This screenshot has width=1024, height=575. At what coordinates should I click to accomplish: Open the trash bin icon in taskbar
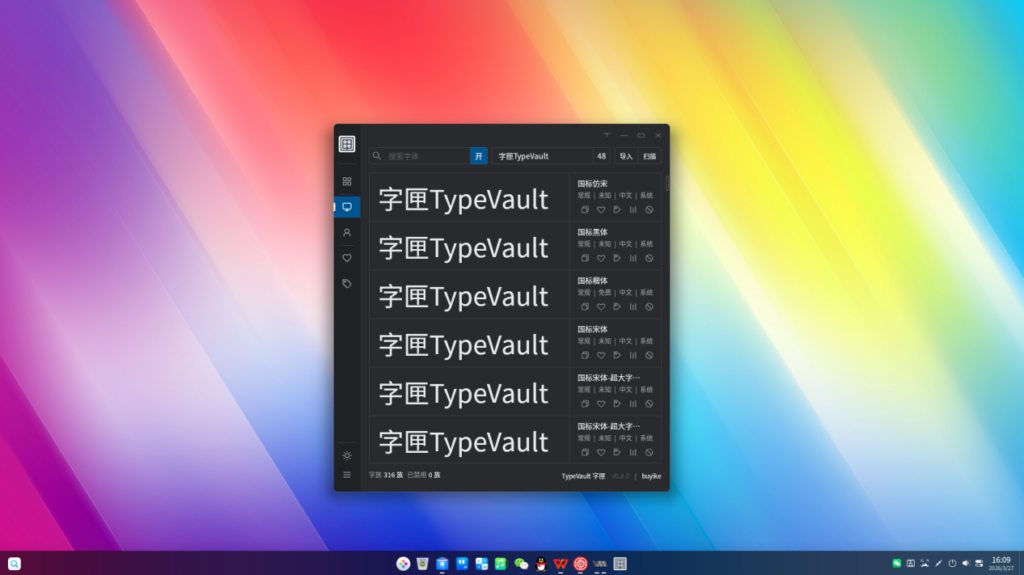[423, 564]
